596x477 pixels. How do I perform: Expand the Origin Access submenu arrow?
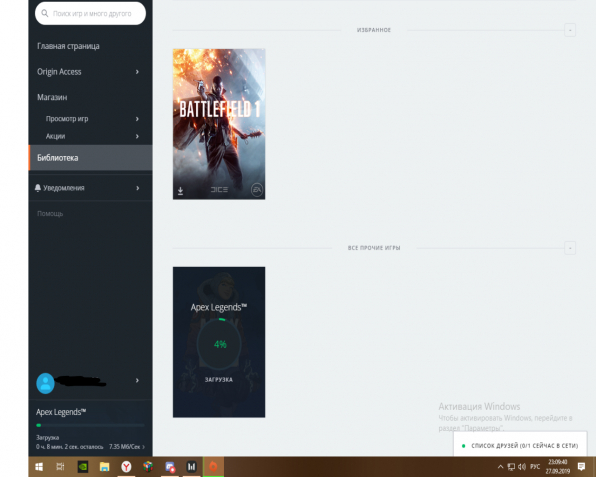pyautogui.click(x=137, y=72)
